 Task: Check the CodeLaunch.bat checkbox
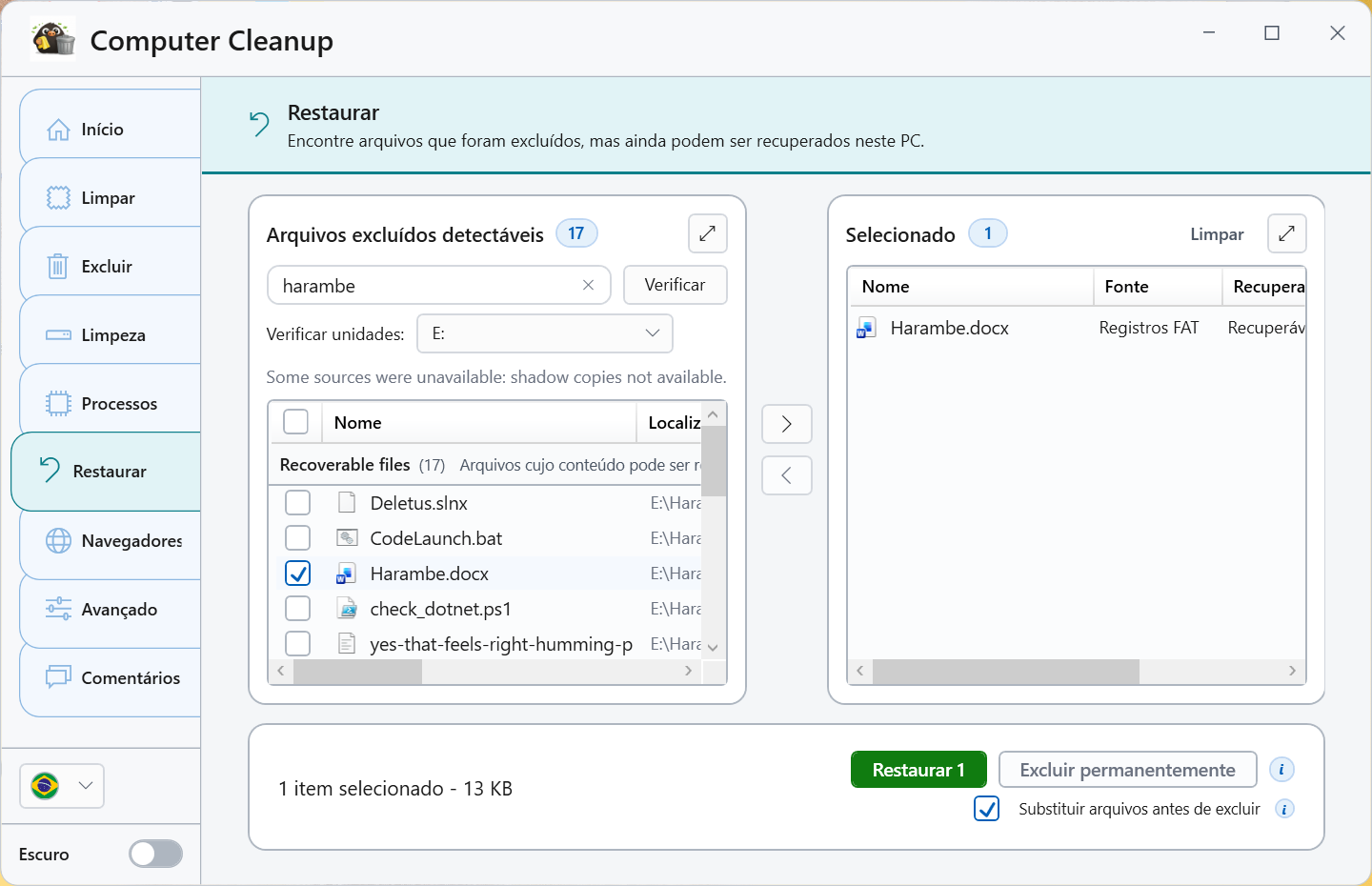click(x=298, y=537)
